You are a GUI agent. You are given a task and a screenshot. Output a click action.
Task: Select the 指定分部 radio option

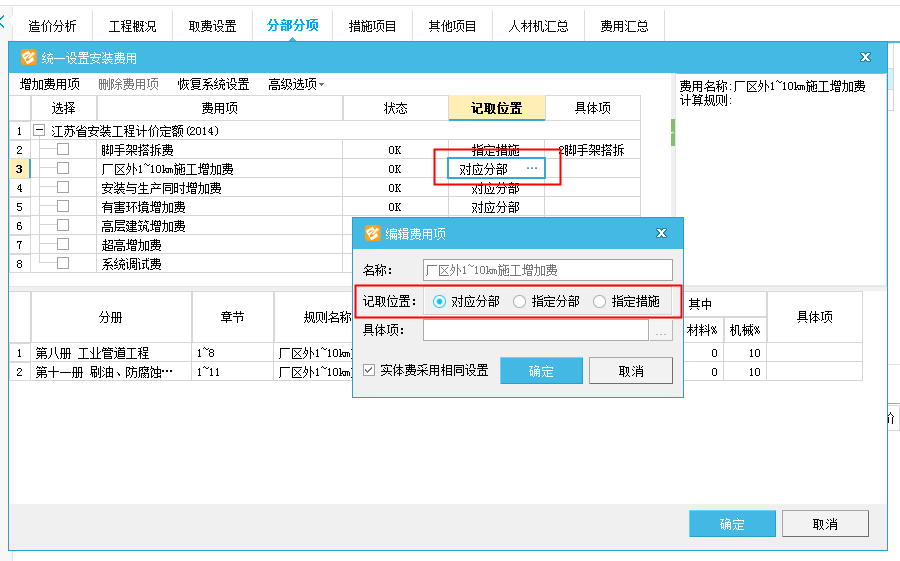(x=520, y=301)
